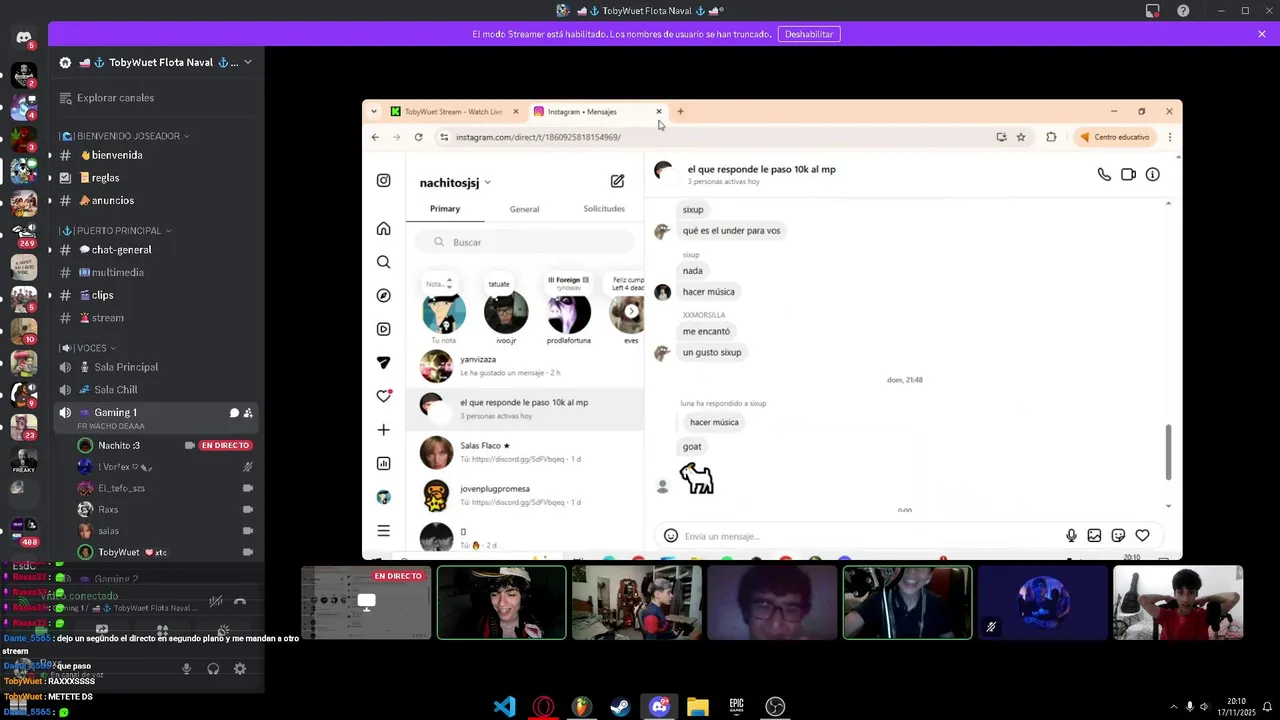
Task: Join the Sala Chill voice channel
Action: point(156,390)
